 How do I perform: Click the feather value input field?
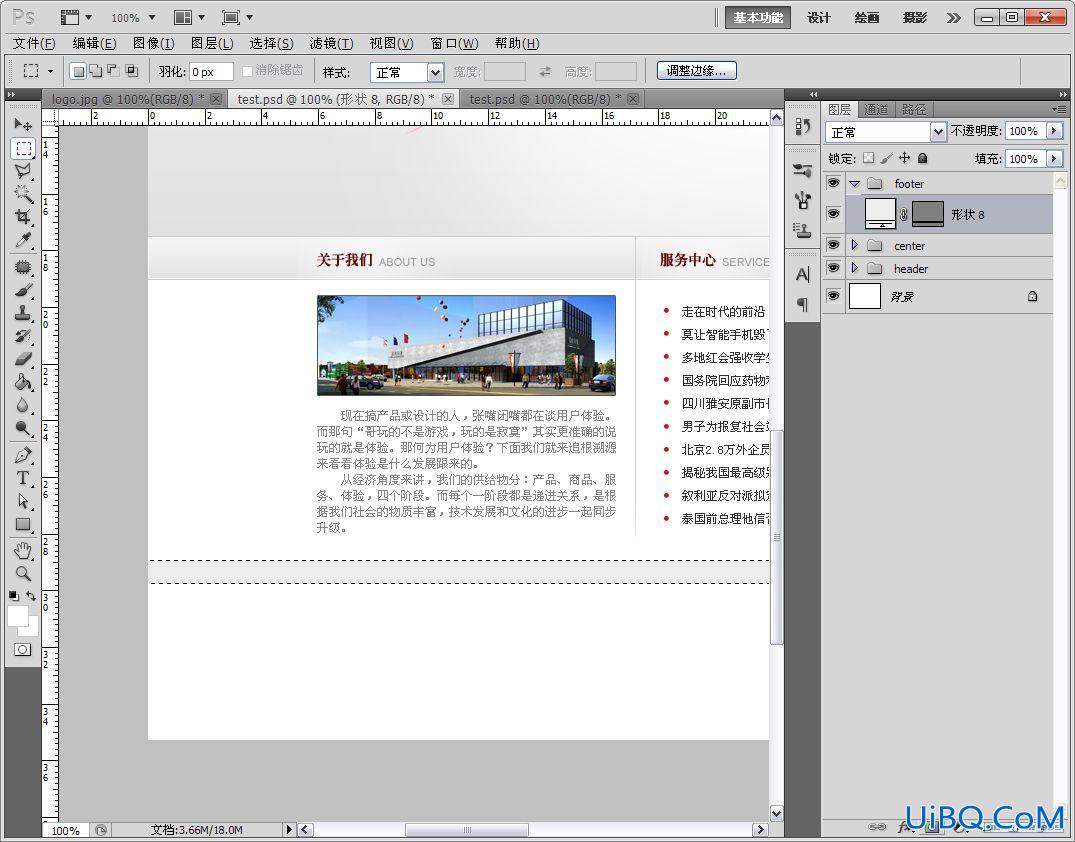(x=211, y=72)
